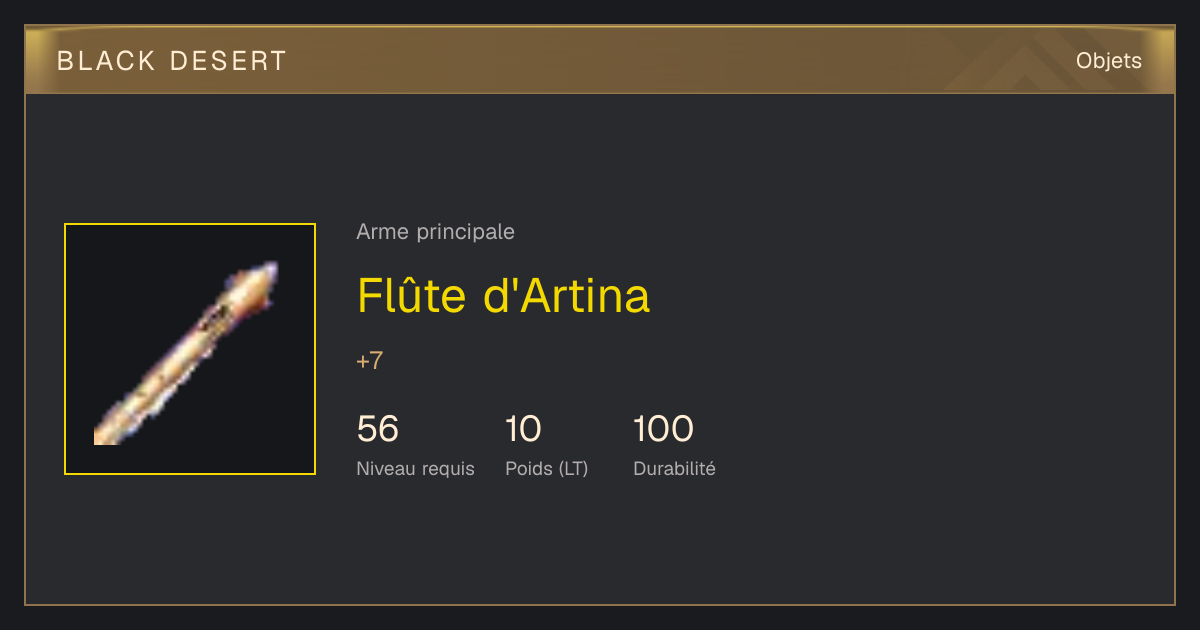Click the Niveau requis label

tap(415, 468)
